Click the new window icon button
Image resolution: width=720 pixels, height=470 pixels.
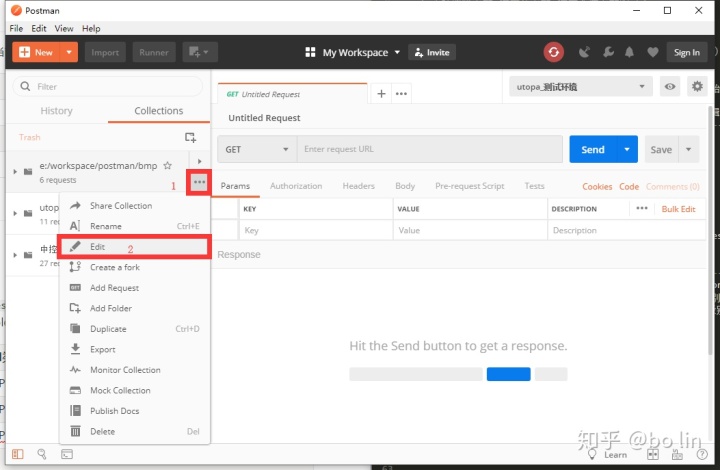(x=199, y=52)
